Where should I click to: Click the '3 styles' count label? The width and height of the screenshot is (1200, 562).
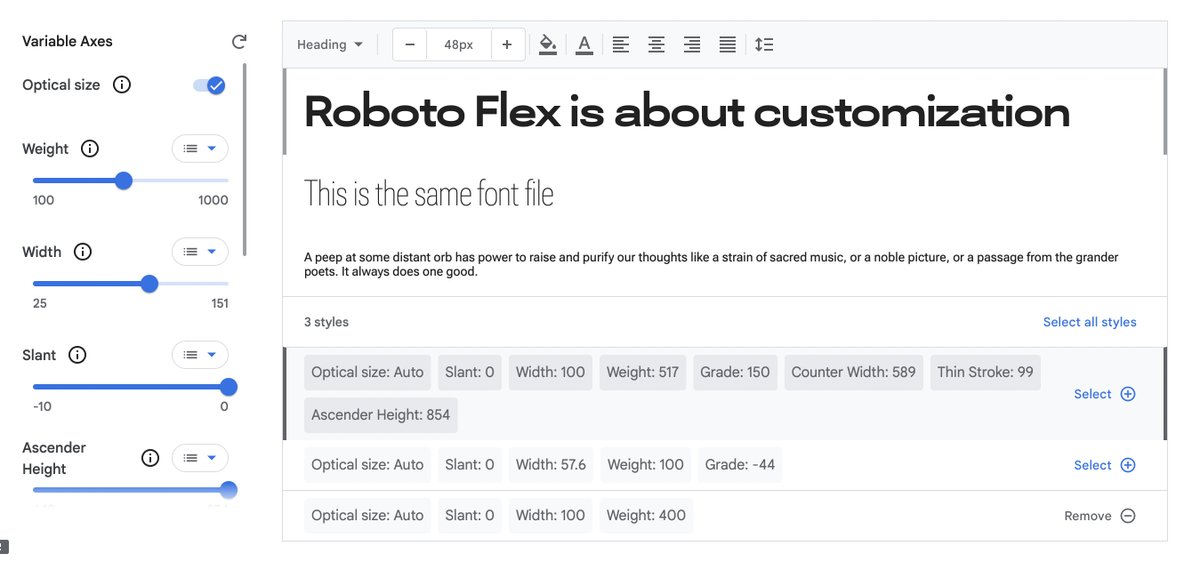pyautogui.click(x=326, y=322)
